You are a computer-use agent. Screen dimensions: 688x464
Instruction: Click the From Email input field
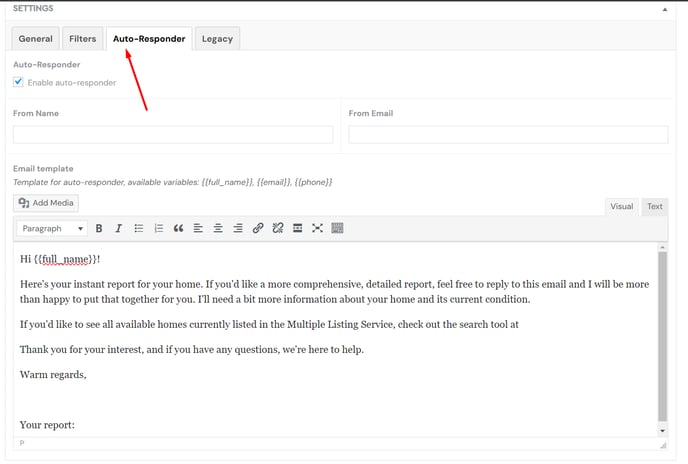coord(509,135)
